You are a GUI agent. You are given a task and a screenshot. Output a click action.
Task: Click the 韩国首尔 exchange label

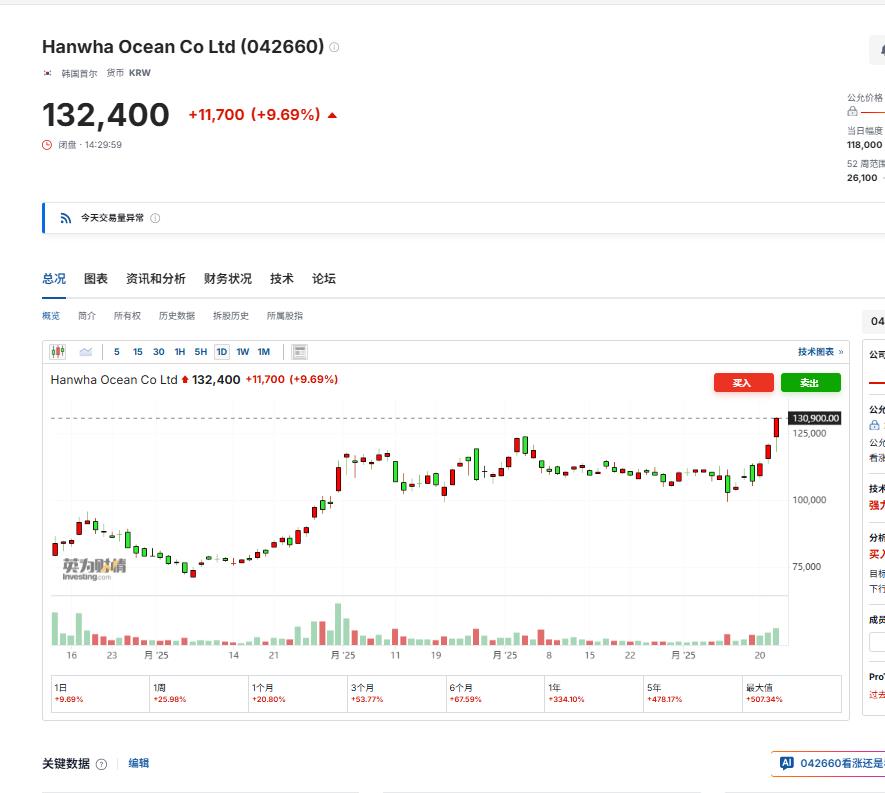80,73
